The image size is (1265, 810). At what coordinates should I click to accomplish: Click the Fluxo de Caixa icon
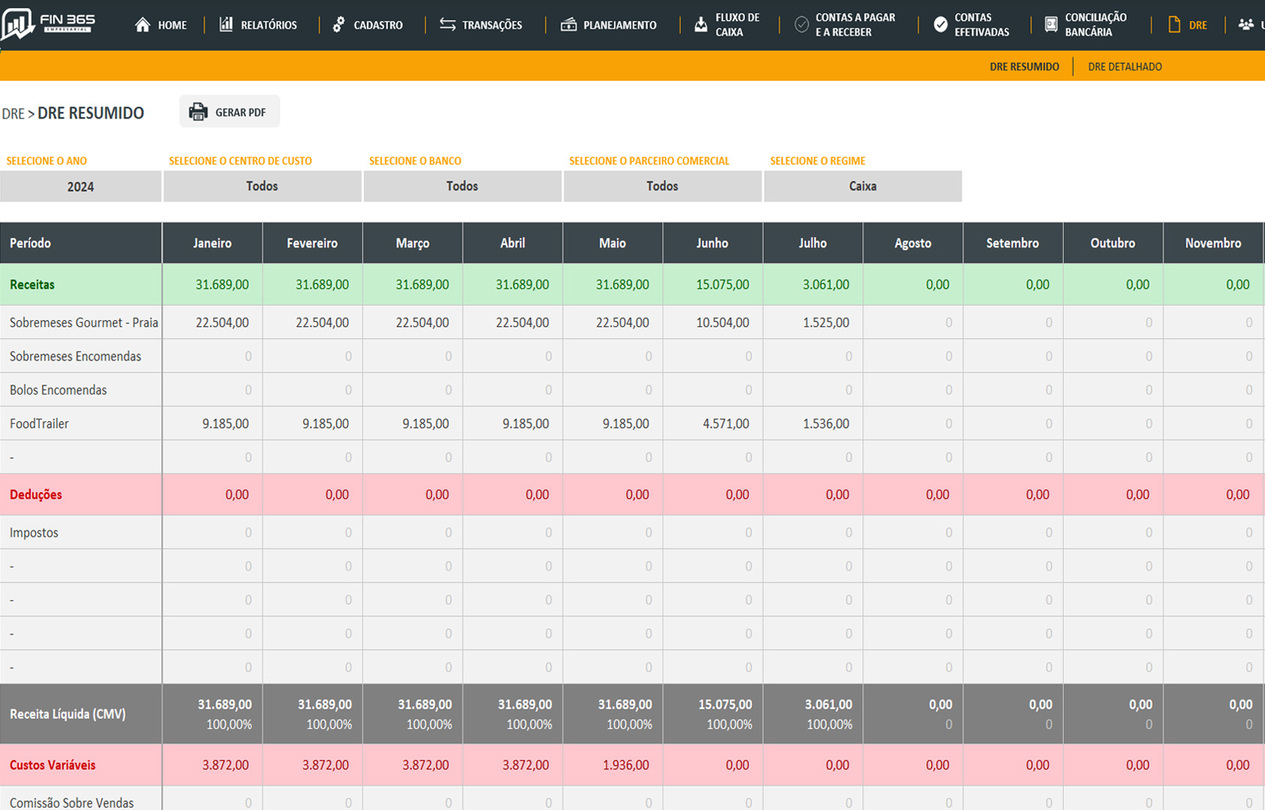pyautogui.click(x=701, y=24)
